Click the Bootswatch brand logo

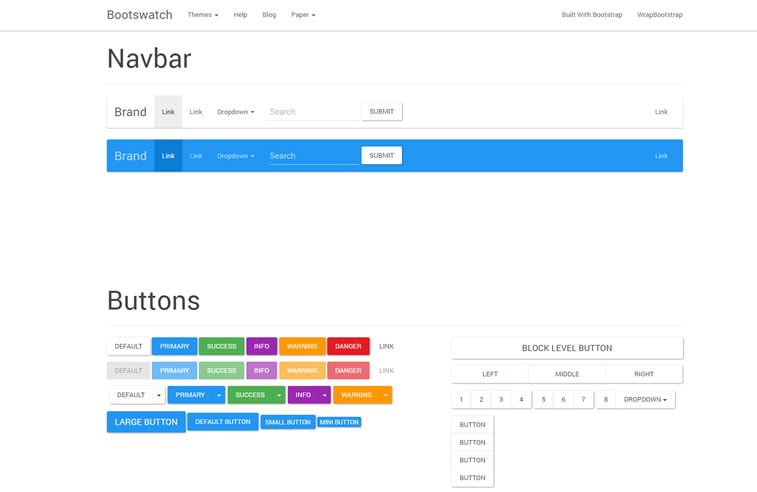(x=139, y=15)
